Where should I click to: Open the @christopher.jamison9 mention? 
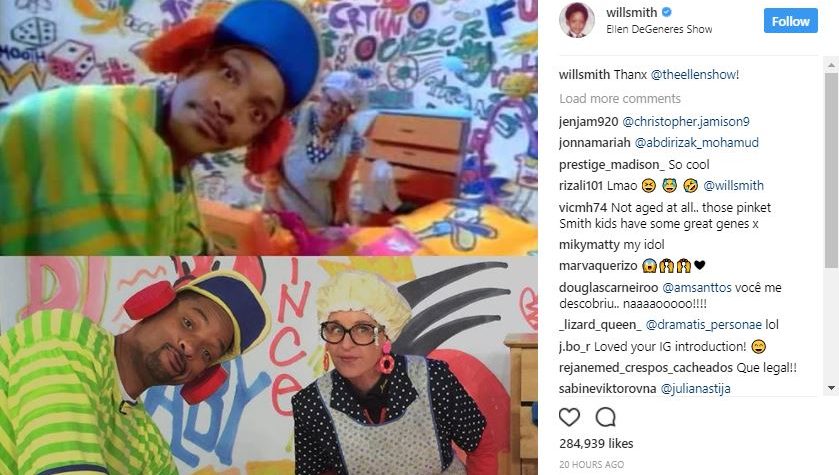[686, 121]
